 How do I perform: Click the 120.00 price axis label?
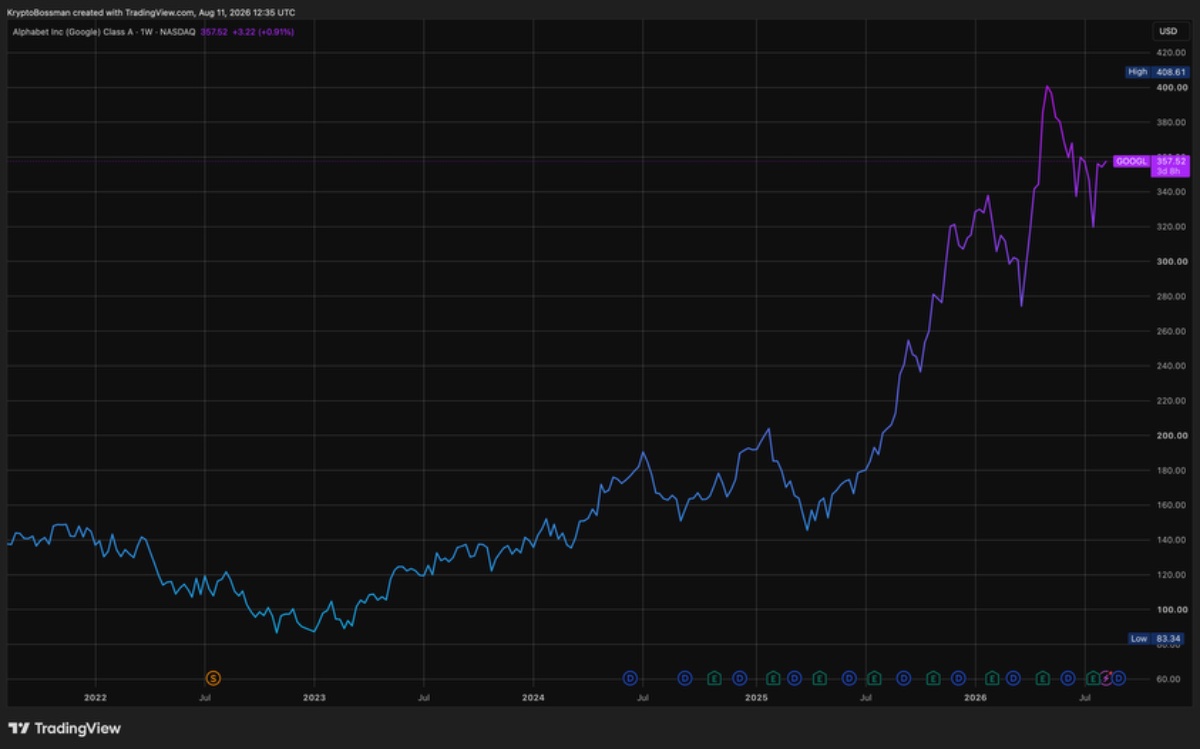click(1170, 575)
